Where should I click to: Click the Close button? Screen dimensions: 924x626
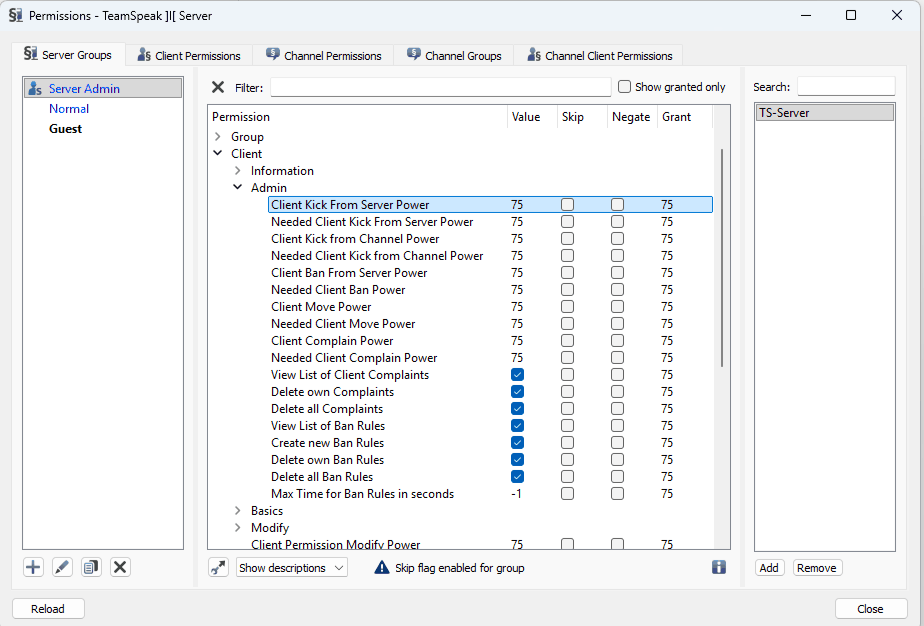point(870,609)
